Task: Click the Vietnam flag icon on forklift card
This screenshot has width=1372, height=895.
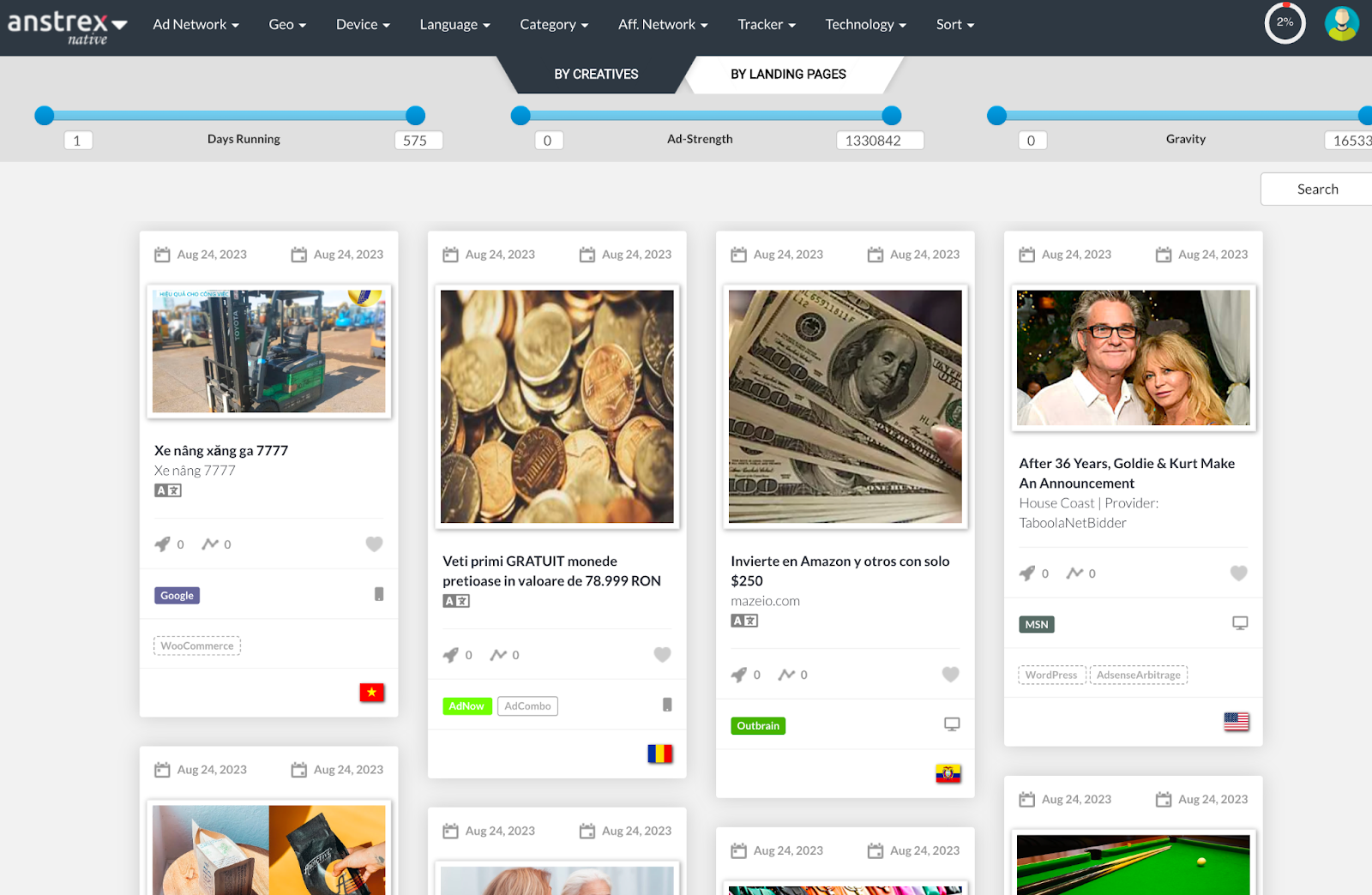Action: [x=372, y=692]
